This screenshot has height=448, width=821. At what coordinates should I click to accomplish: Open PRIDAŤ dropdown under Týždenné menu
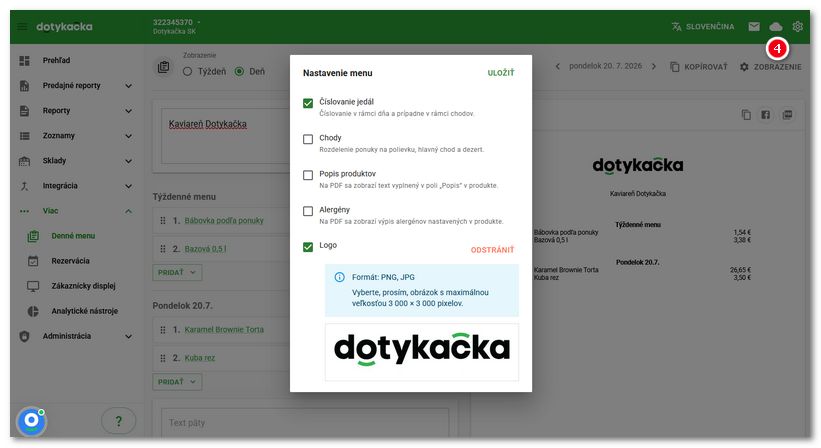[177, 273]
